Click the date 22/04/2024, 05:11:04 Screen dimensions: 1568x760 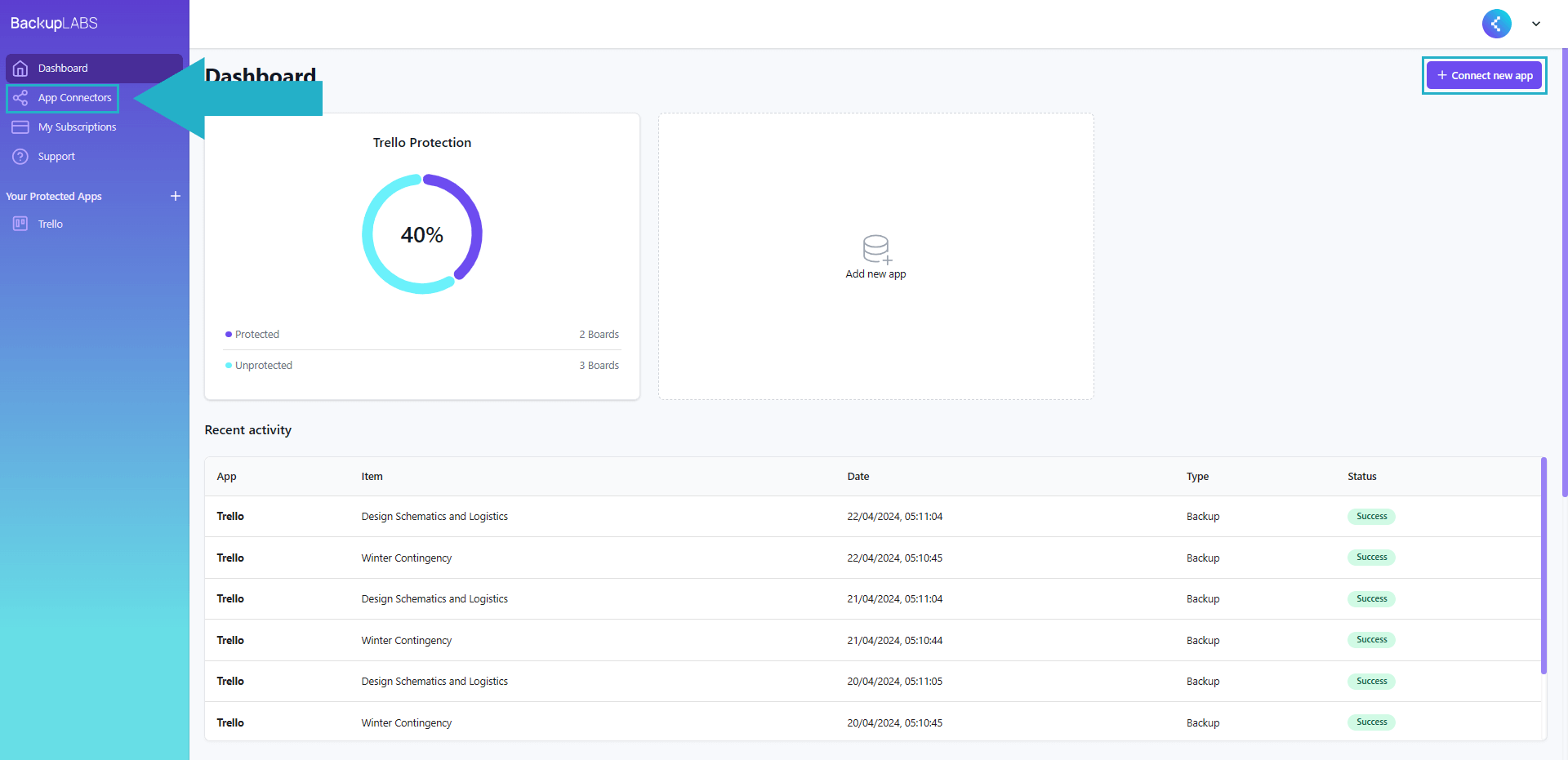coord(894,517)
